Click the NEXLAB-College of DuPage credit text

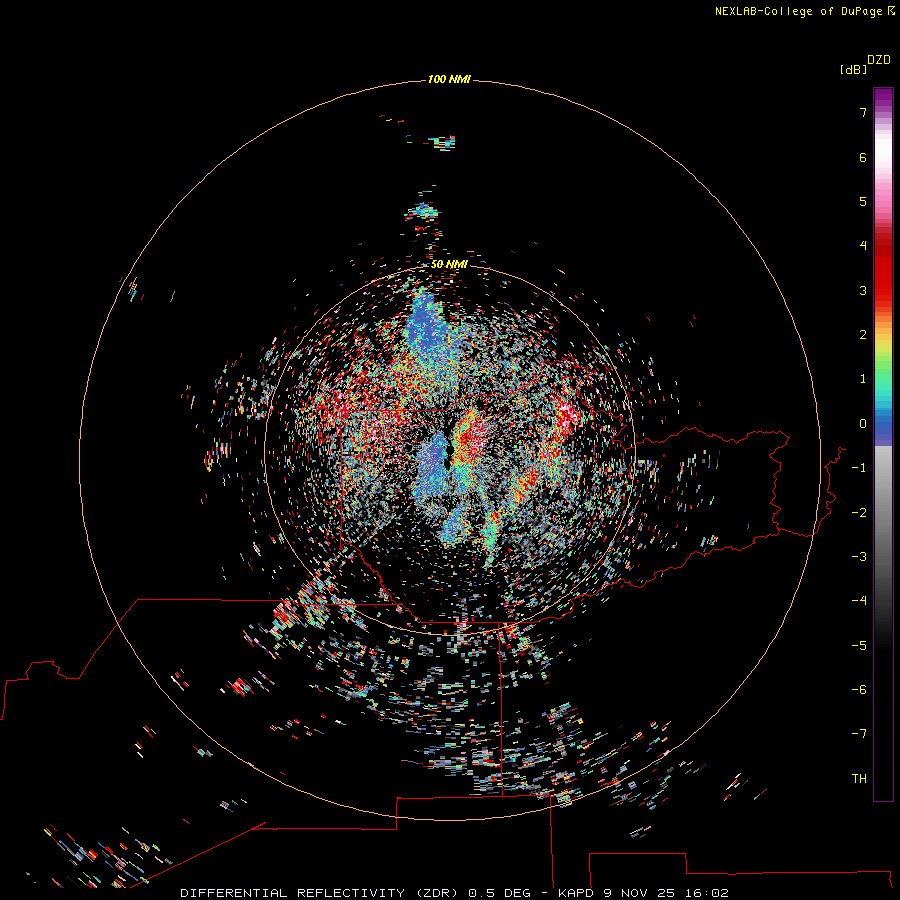click(x=800, y=11)
